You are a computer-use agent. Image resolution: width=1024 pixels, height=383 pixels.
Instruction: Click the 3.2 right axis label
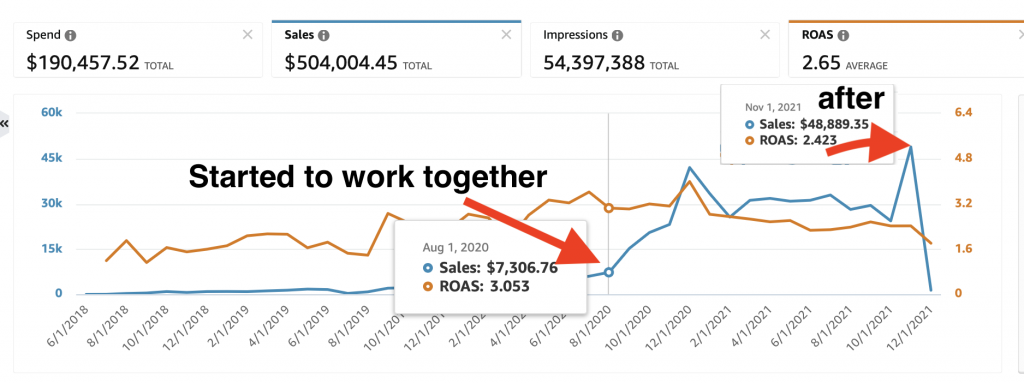[964, 203]
